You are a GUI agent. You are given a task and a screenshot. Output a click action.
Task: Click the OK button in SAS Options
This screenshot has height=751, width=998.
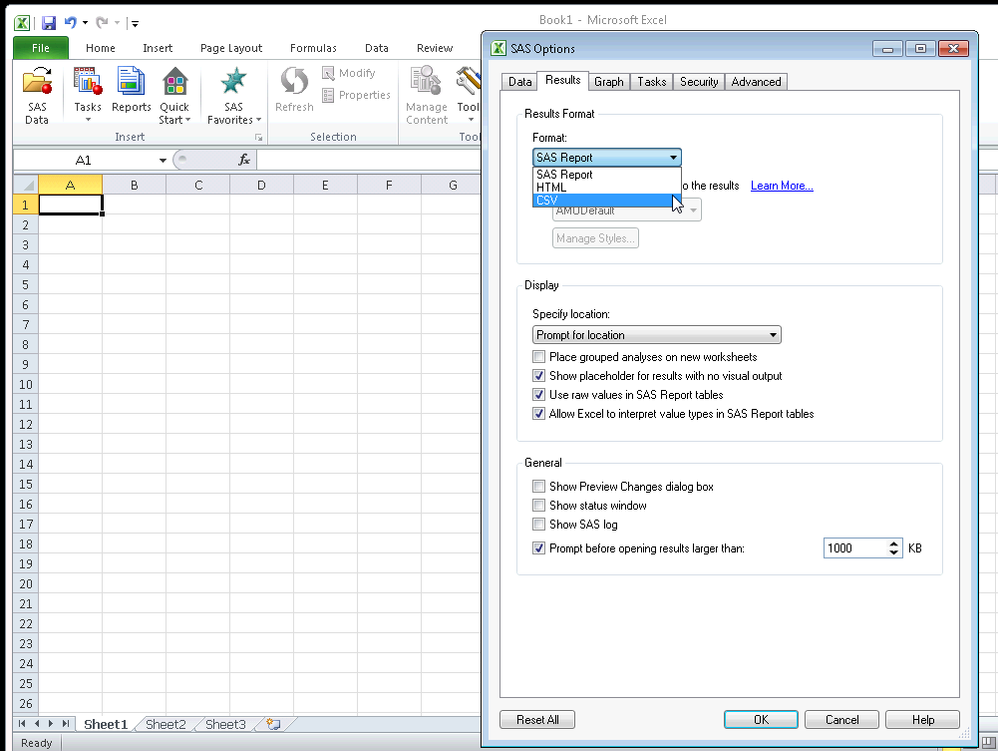point(760,719)
